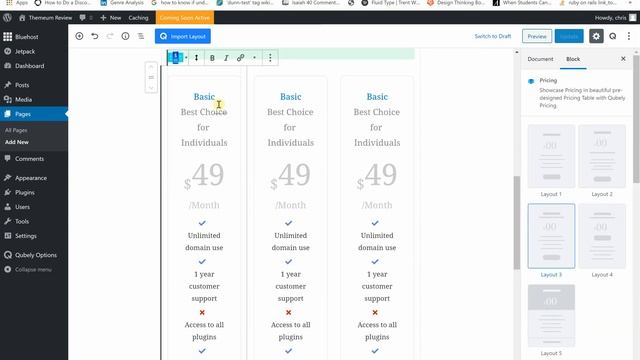The image size is (640, 360).
Task: Switch to Document tab
Action: pyautogui.click(x=540, y=59)
